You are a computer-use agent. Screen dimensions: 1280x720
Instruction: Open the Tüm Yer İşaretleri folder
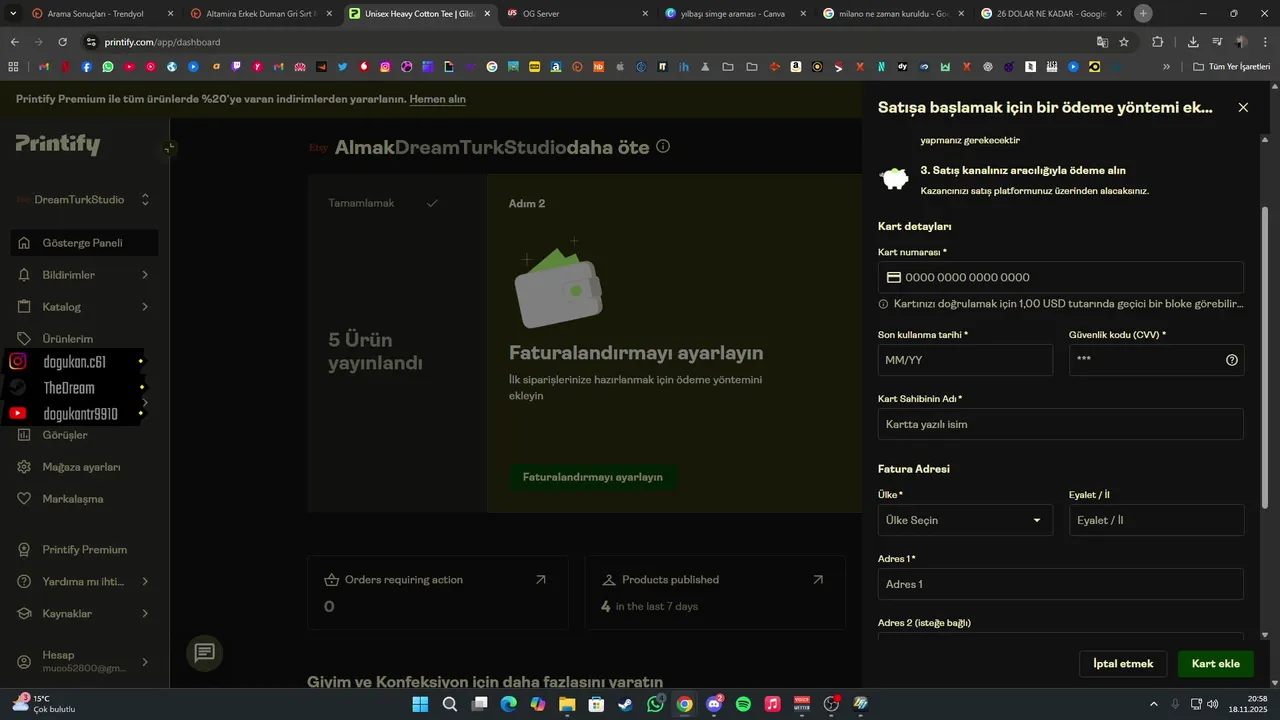tap(1233, 67)
